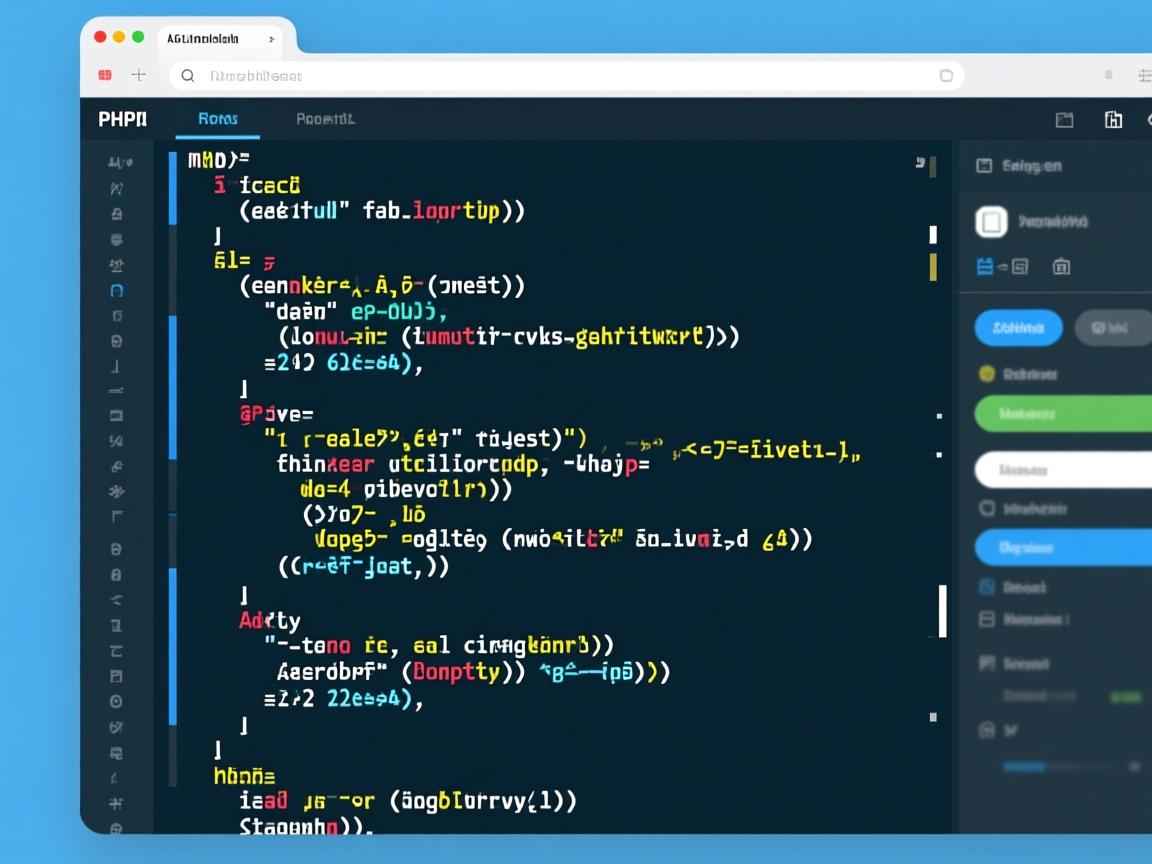
Task: Toggle the shield item below the white field
Action: (987, 507)
